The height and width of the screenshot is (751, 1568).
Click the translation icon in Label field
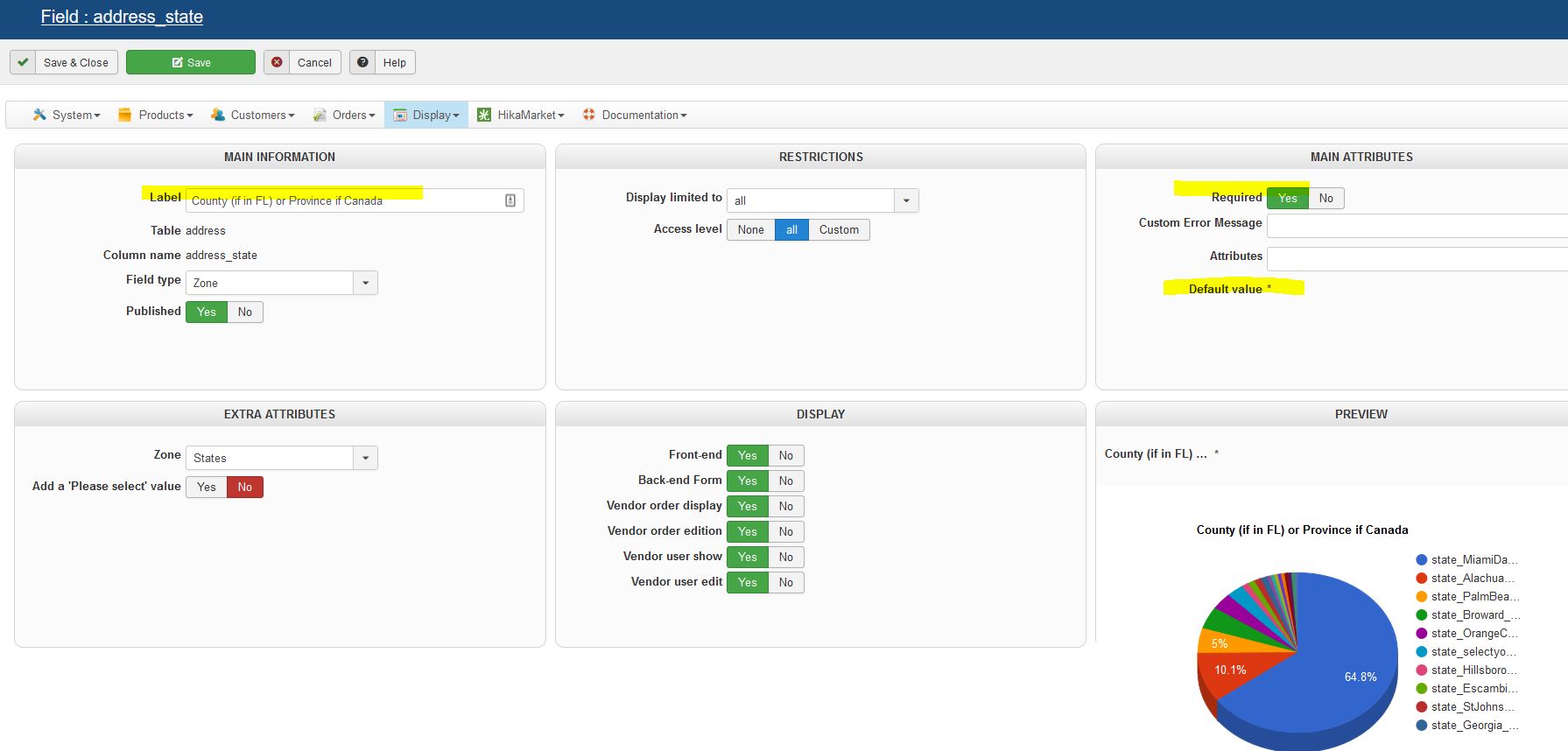[510, 200]
